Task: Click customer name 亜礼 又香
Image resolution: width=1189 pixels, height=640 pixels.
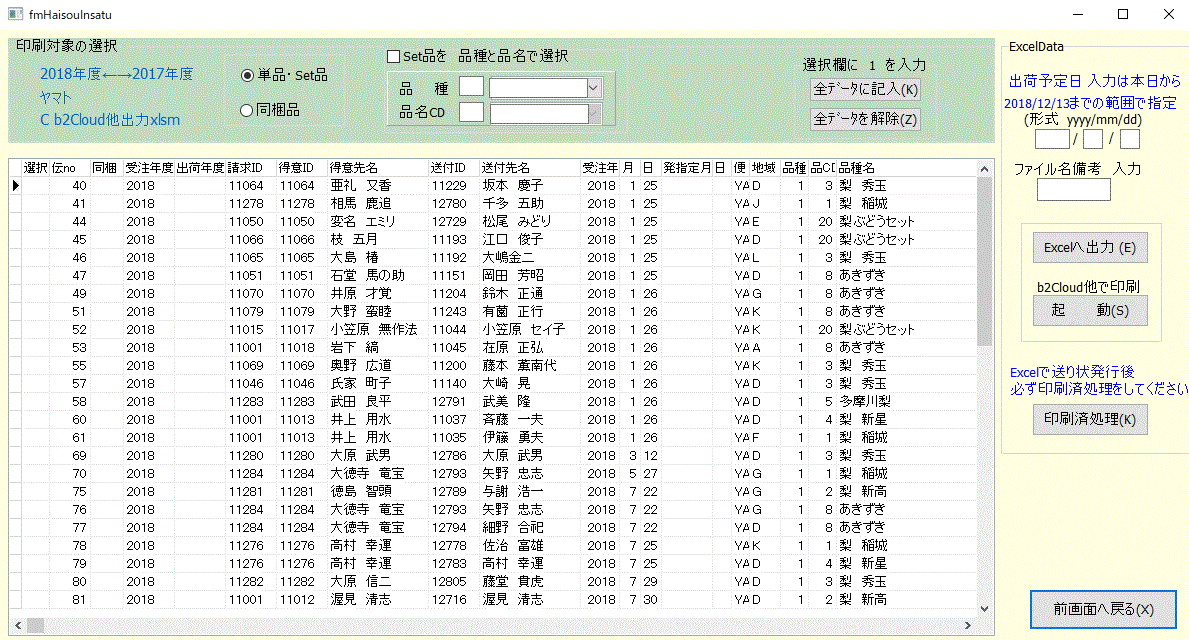Action: pos(361,186)
